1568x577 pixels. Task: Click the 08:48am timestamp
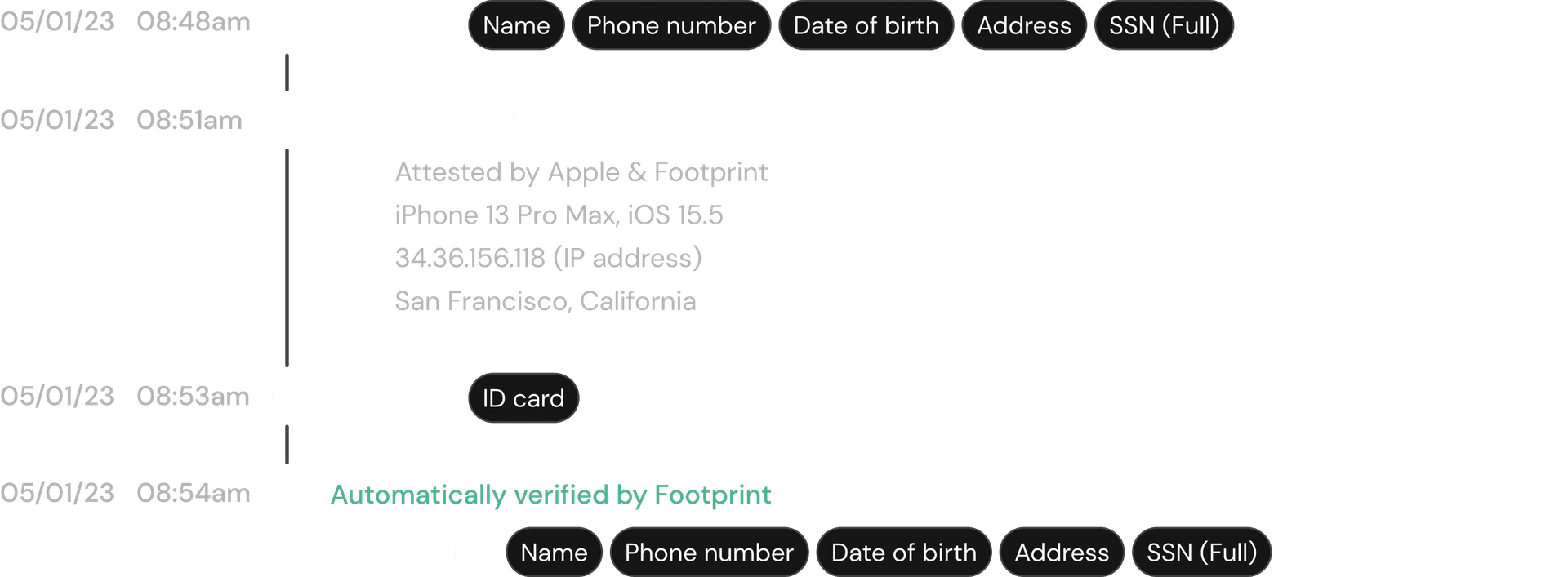[x=194, y=22]
